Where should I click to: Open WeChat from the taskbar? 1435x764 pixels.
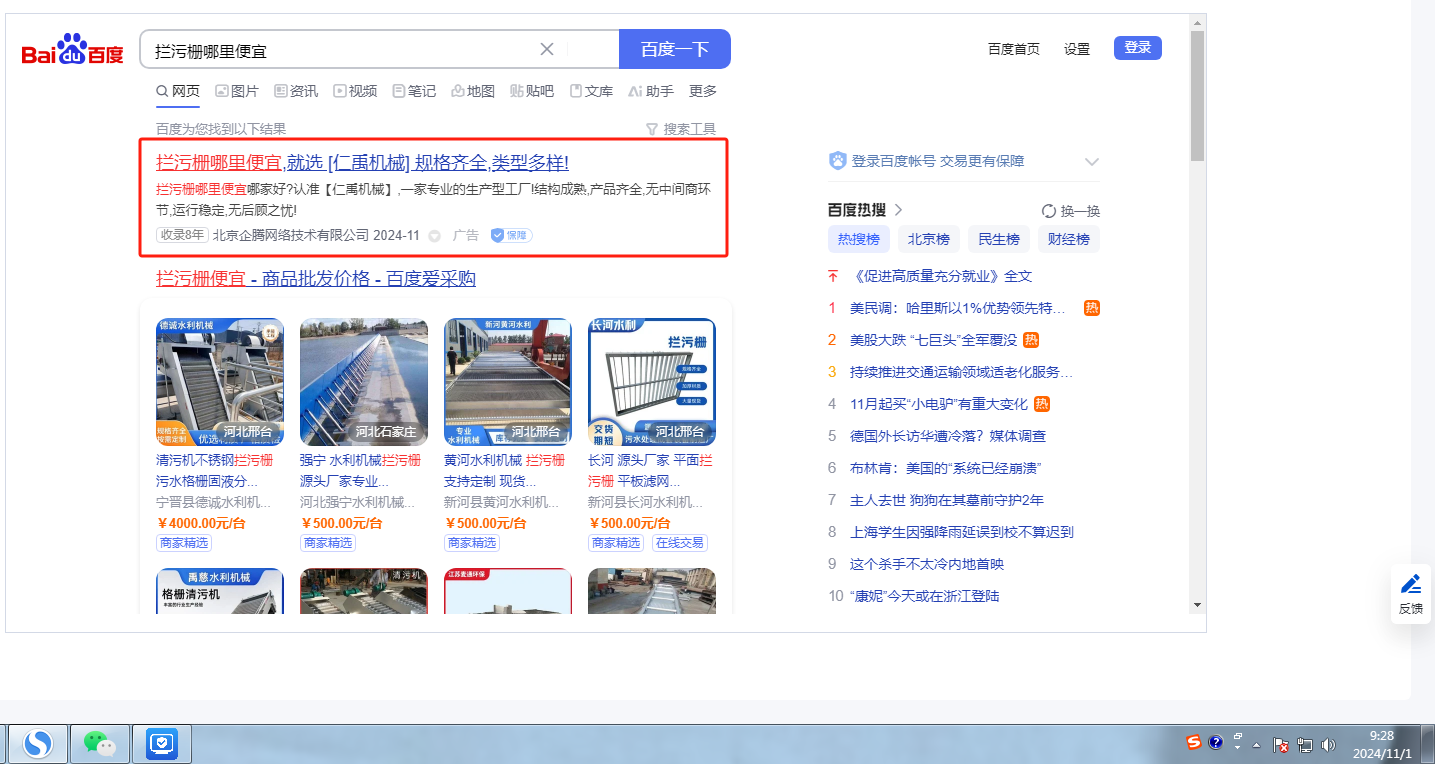(99, 743)
